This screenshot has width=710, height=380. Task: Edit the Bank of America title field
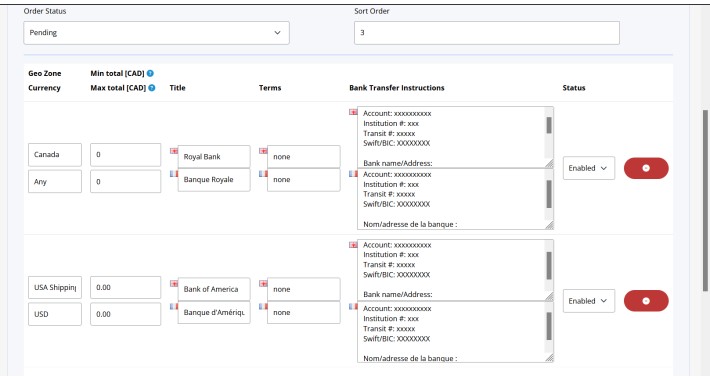point(214,289)
